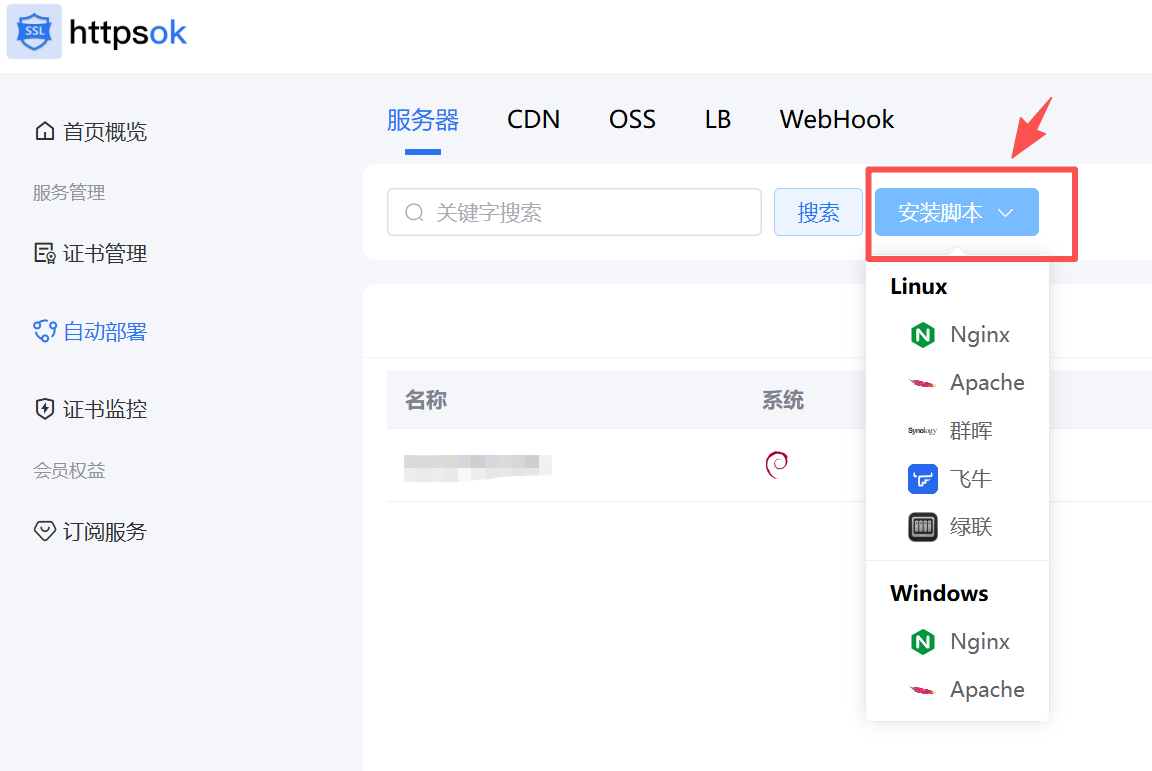Click the Debian system icon in table
Screen dimensions: 1152x771
(776, 465)
